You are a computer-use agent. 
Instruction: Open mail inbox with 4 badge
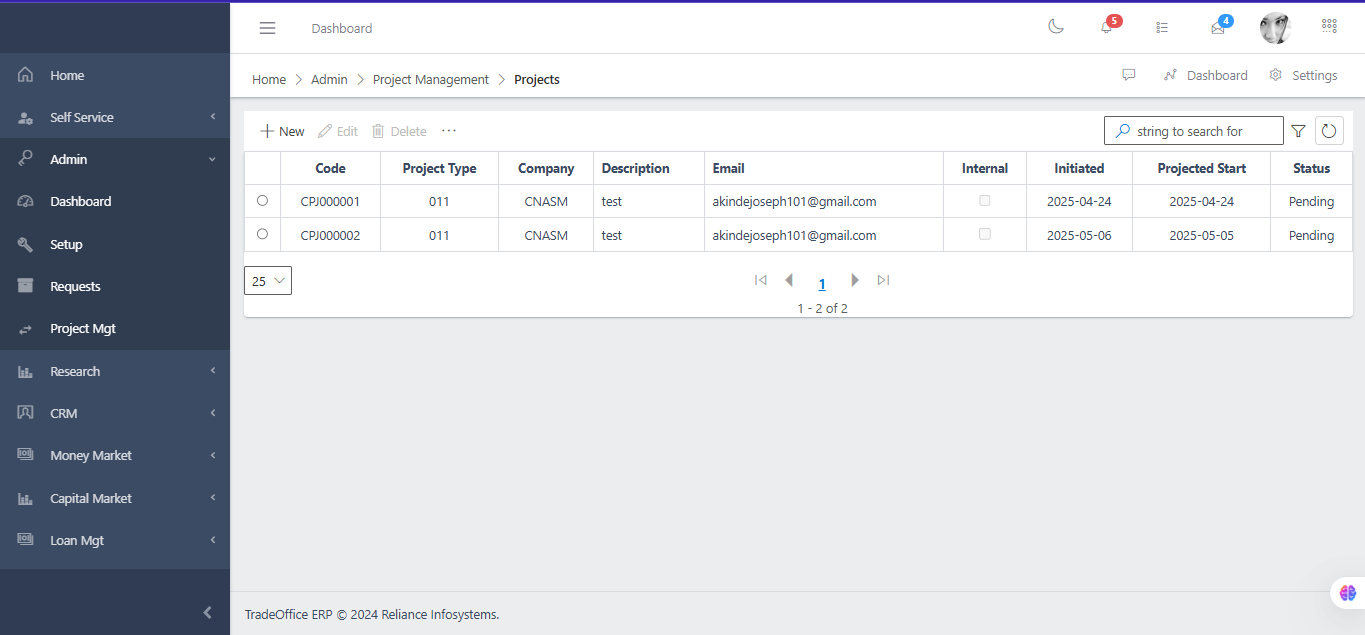[x=1218, y=28]
